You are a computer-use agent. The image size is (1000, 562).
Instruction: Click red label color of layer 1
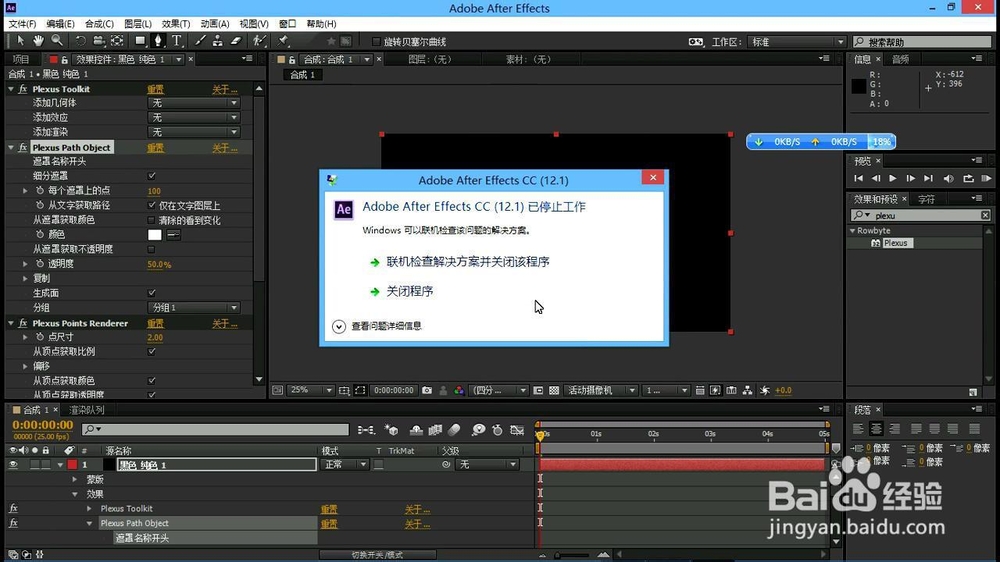point(72,465)
